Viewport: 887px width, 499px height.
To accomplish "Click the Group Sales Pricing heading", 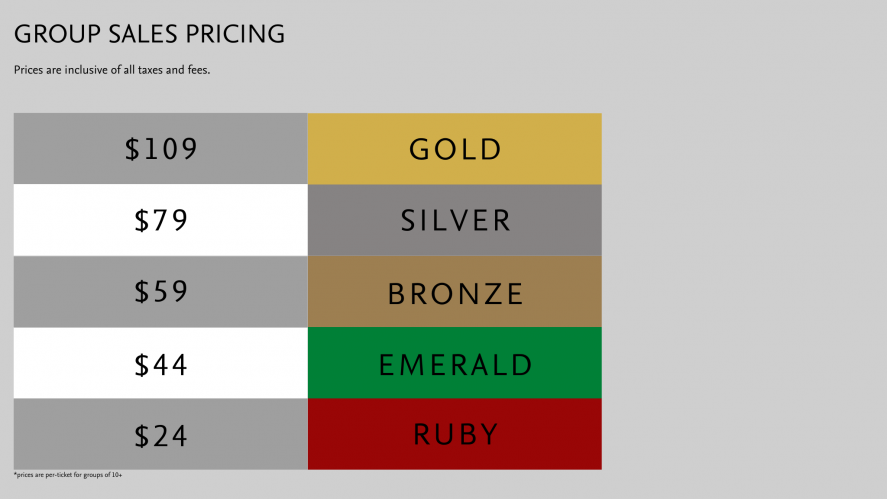I will 149,34.
